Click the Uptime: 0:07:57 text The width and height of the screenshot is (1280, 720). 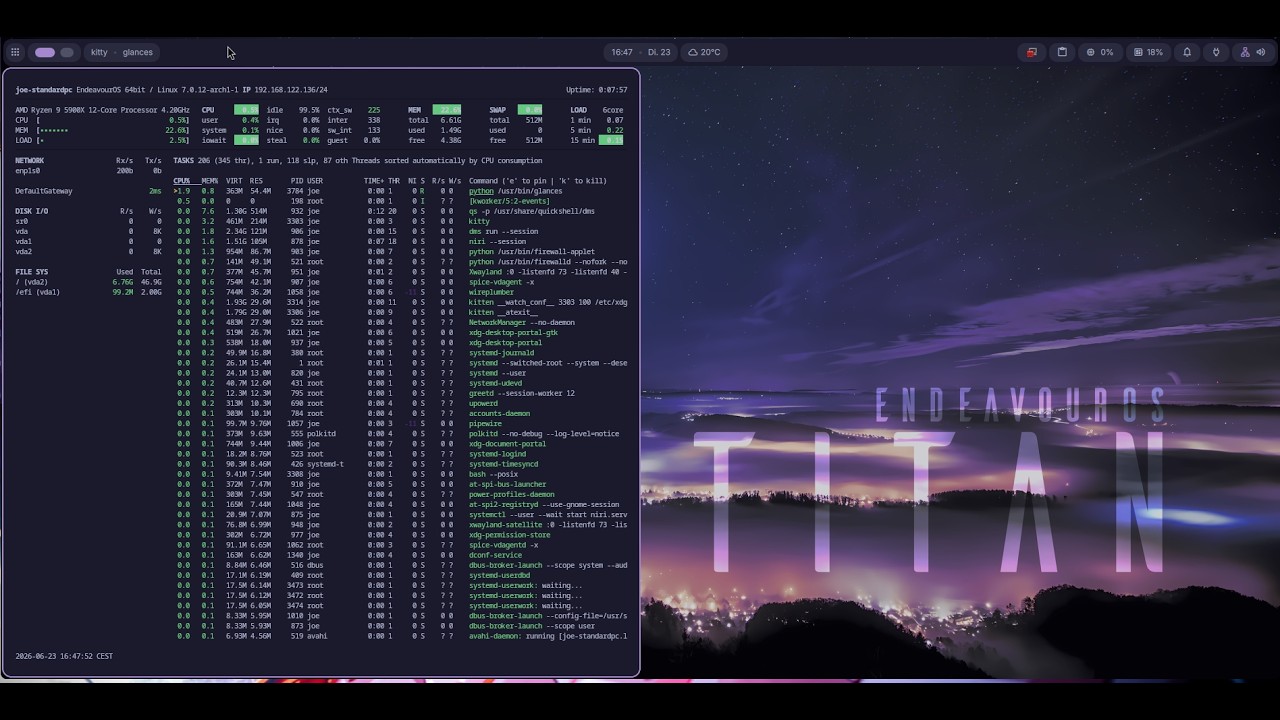tap(597, 90)
